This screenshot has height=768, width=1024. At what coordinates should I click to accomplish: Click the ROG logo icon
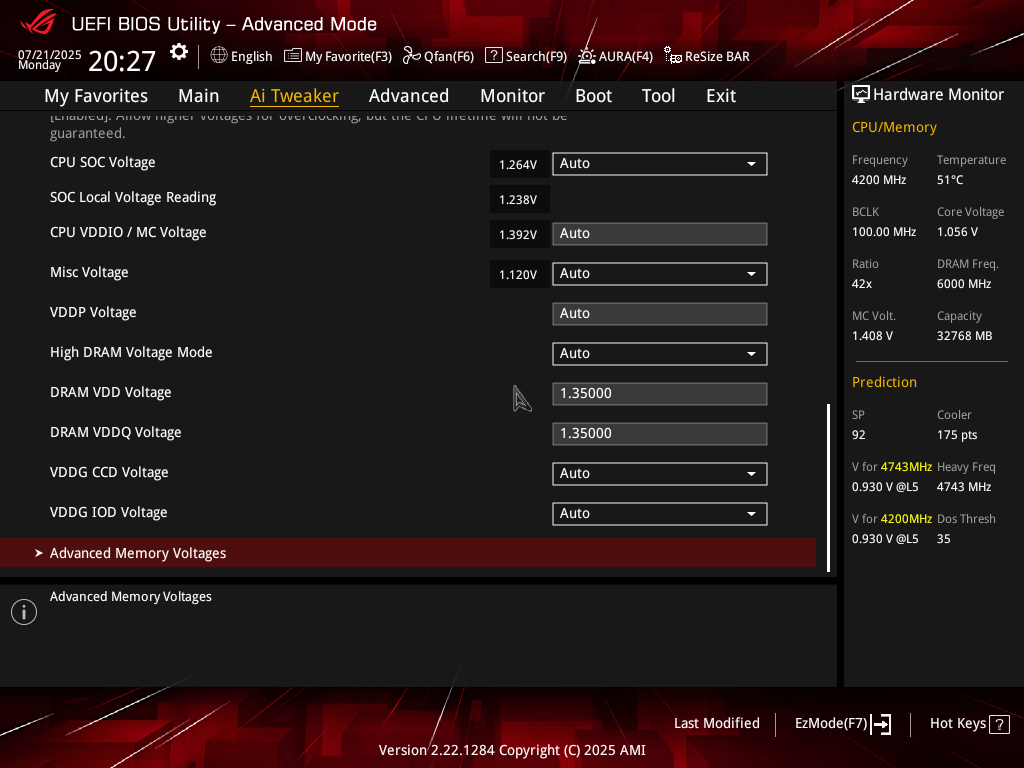39,24
